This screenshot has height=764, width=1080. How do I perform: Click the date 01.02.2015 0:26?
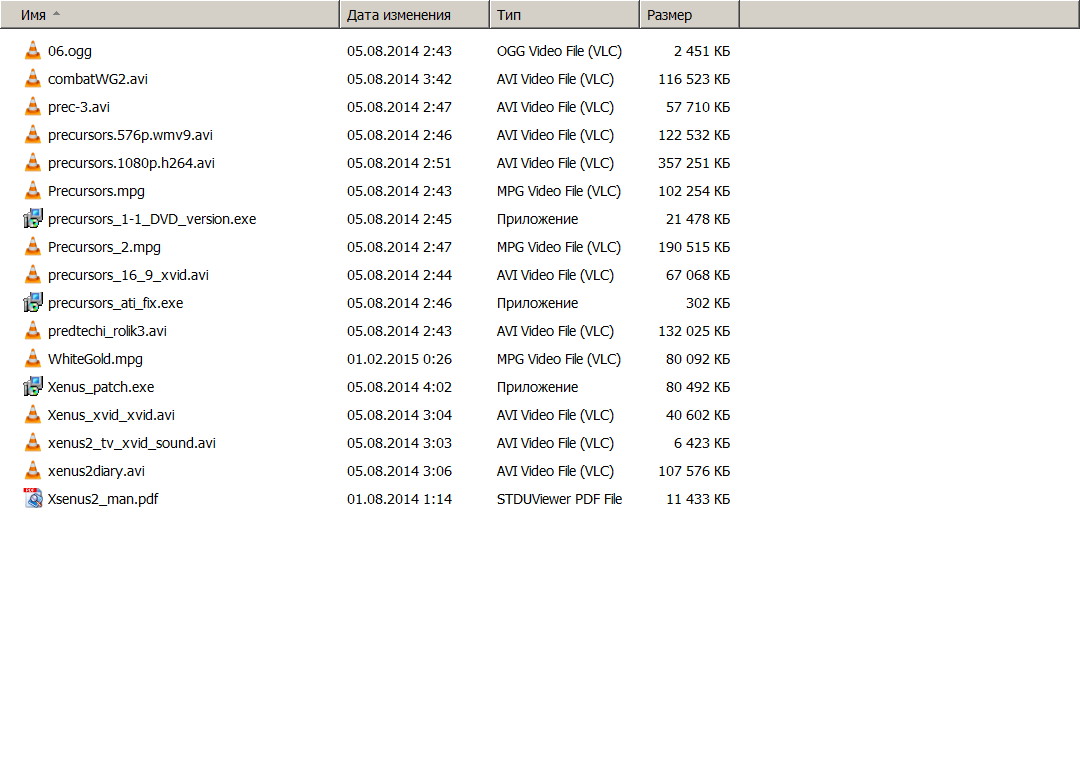pyautogui.click(x=399, y=360)
